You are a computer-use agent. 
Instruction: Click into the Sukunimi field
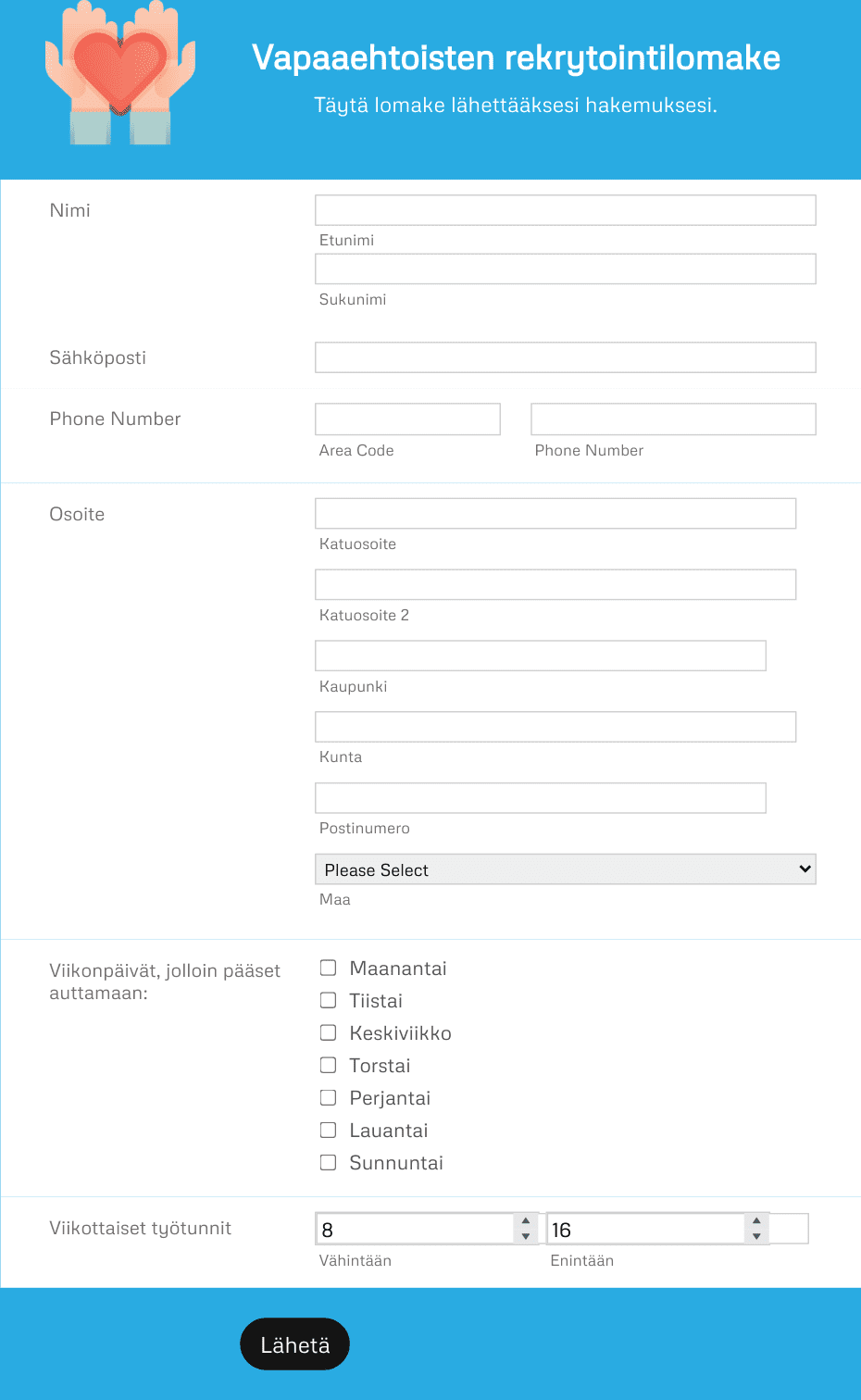566,269
